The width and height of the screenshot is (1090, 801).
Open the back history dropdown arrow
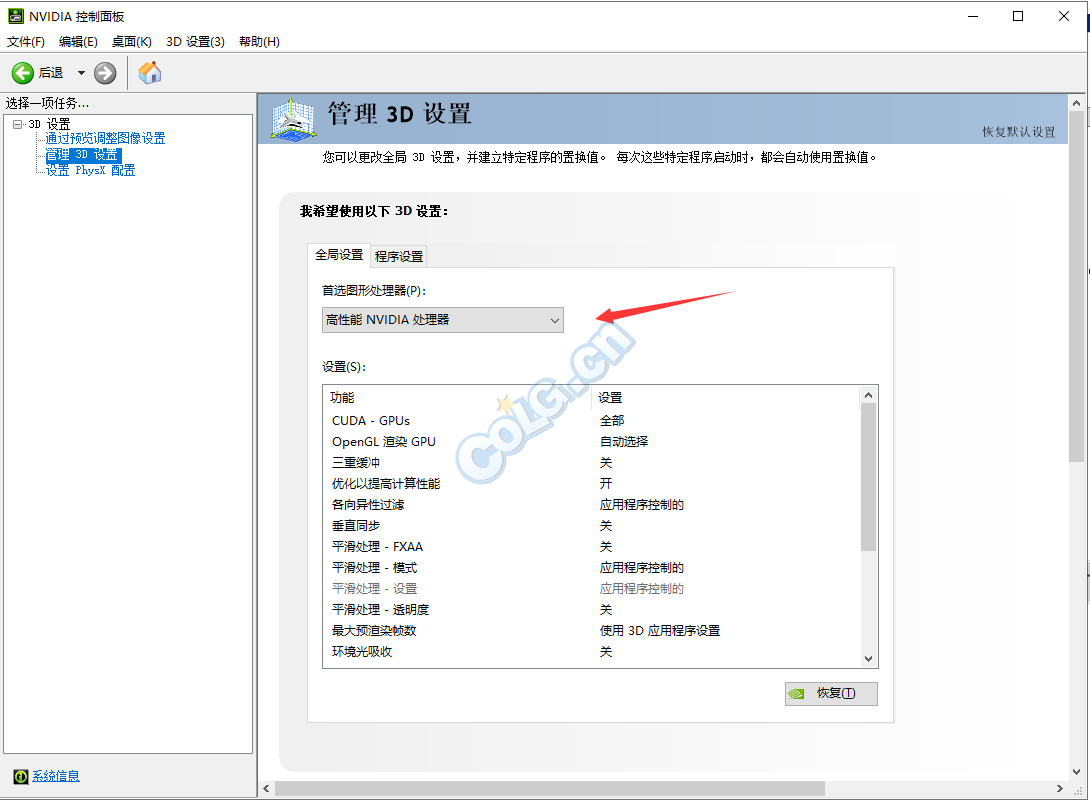coord(81,73)
